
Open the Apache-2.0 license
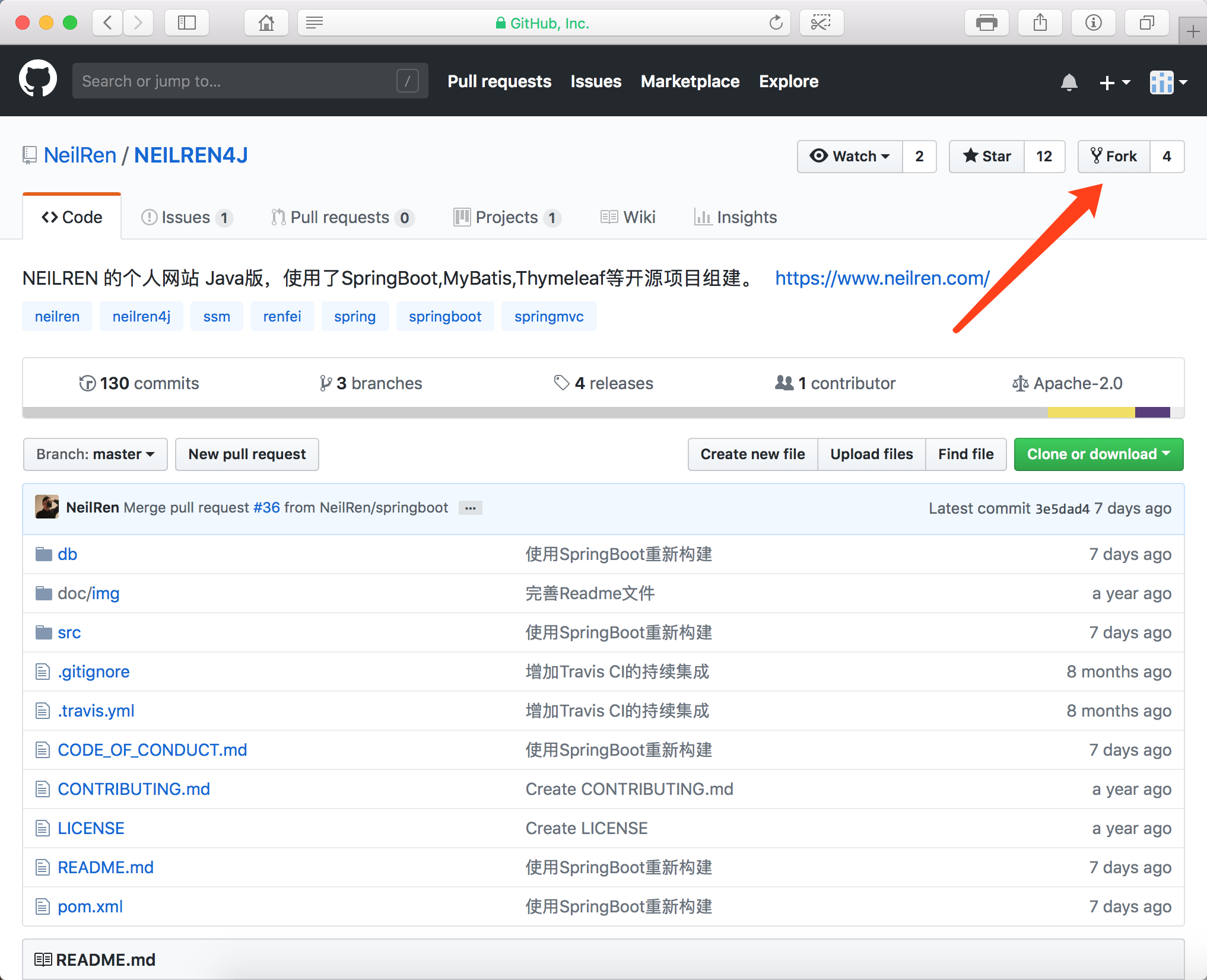(1068, 383)
